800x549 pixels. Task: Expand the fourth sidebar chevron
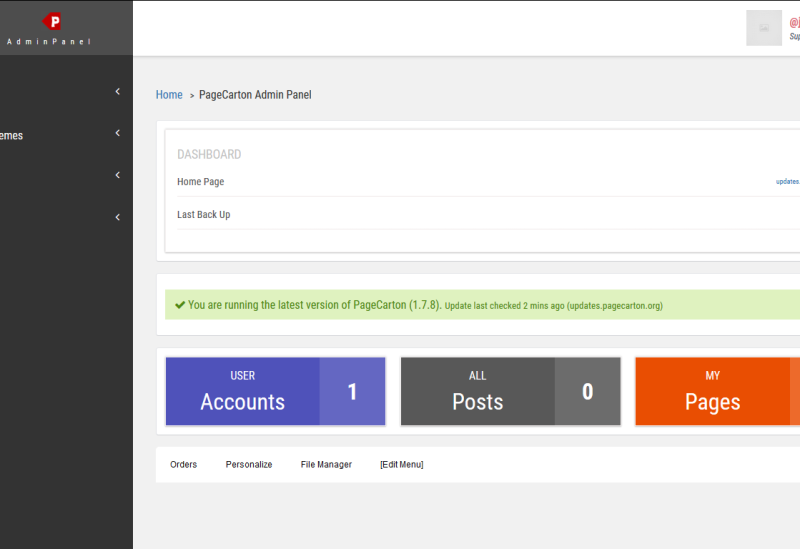pos(118,217)
